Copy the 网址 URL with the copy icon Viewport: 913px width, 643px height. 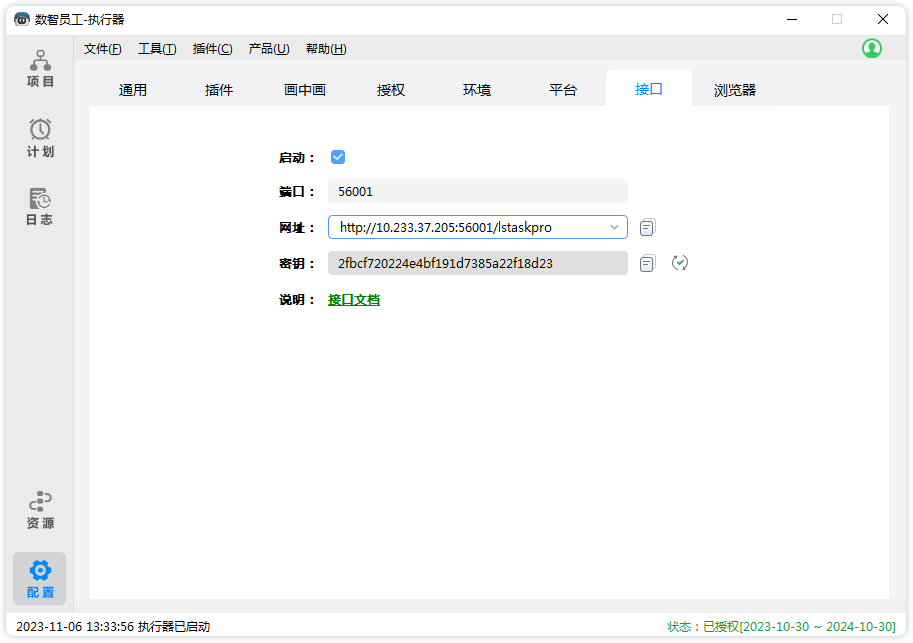click(x=647, y=228)
